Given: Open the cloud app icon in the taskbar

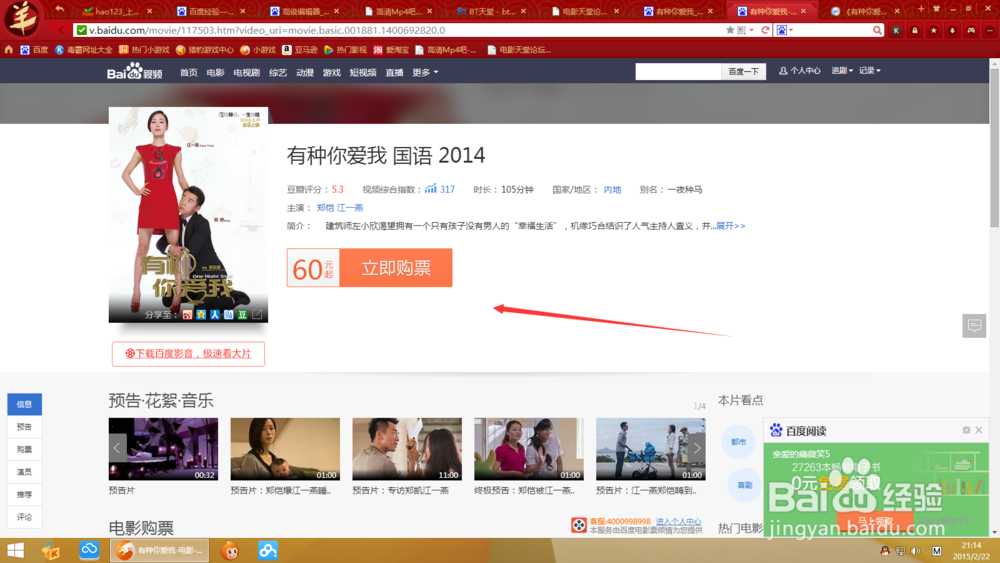Looking at the screenshot, I should tap(89, 550).
